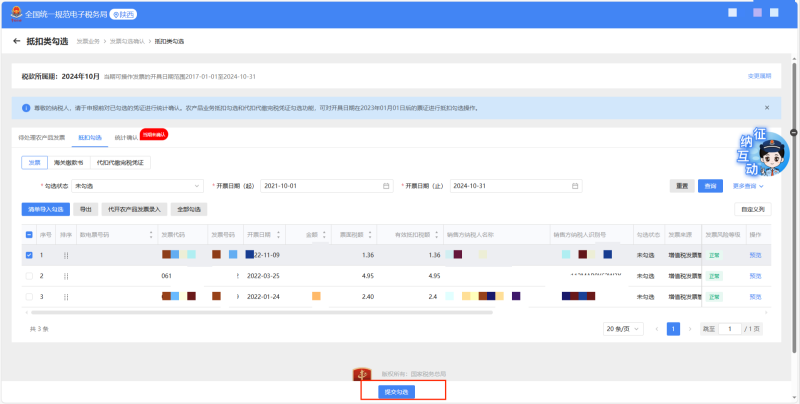The width and height of the screenshot is (800, 404).
Task: Click the blue 查询 search button
Action: pos(710,186)
